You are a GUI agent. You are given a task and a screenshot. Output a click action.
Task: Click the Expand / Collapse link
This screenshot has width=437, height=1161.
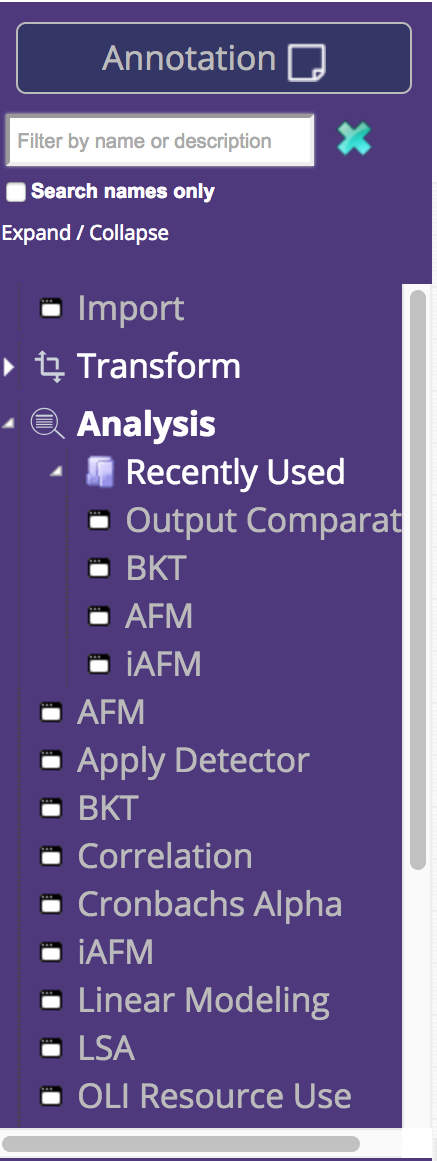[x=85, y=233]
